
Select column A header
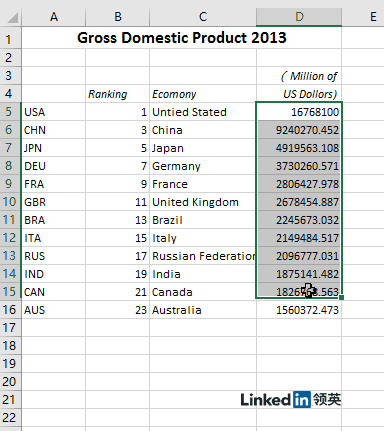click(x=54, y=17)
